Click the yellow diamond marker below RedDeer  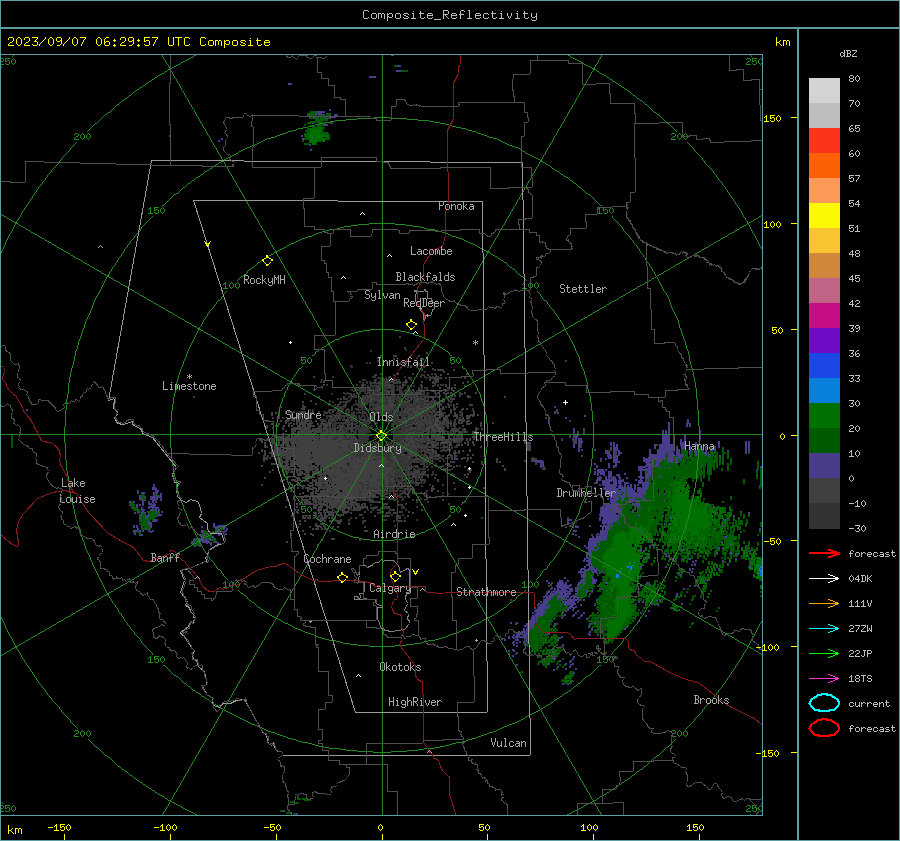pyautogui.click(x=411, y=325)
